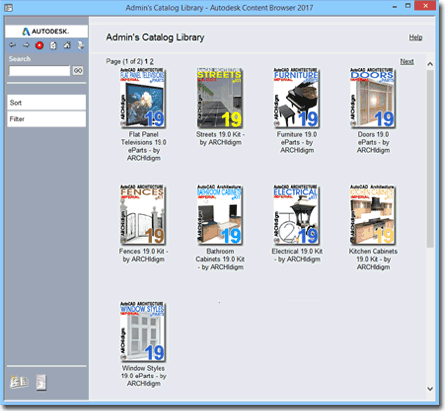
Task: Expand the Sort panel
Action: click(46, 103)
